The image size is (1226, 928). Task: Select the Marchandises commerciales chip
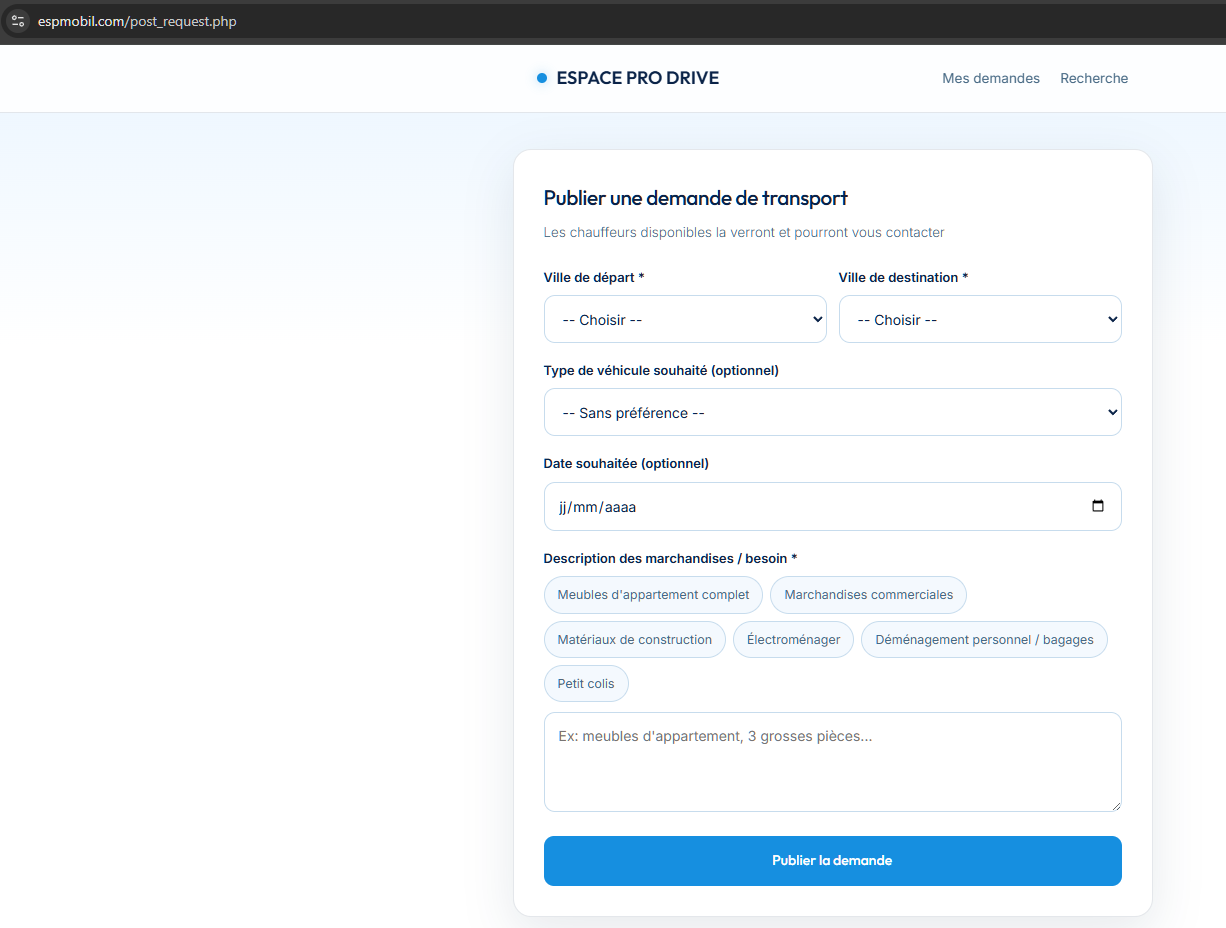click(868, 595)
